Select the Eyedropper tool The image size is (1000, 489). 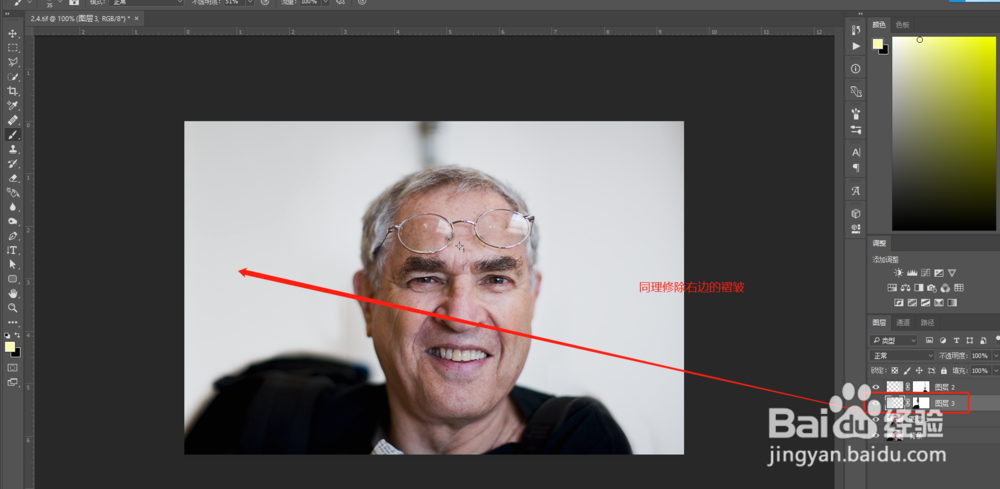[12, 105]
